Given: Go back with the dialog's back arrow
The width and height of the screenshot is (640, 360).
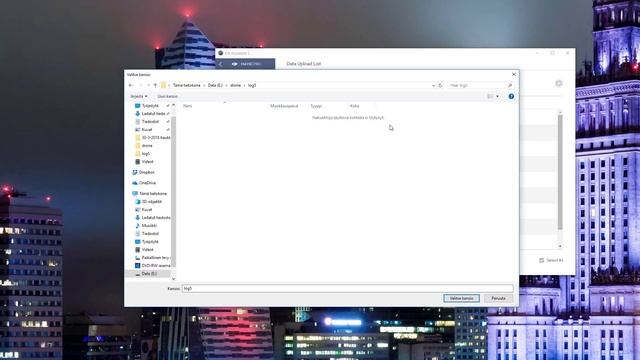Looking at the screenshot, I should (131, 85).
